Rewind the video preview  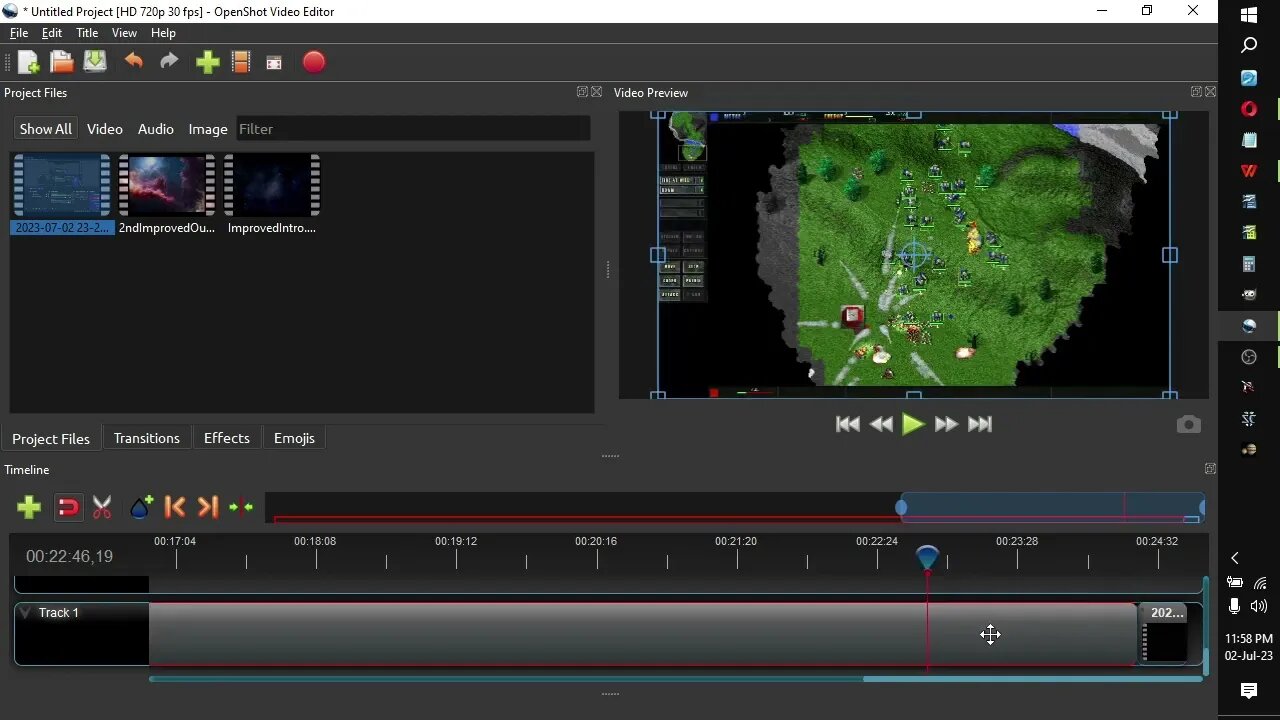[881, 424]
